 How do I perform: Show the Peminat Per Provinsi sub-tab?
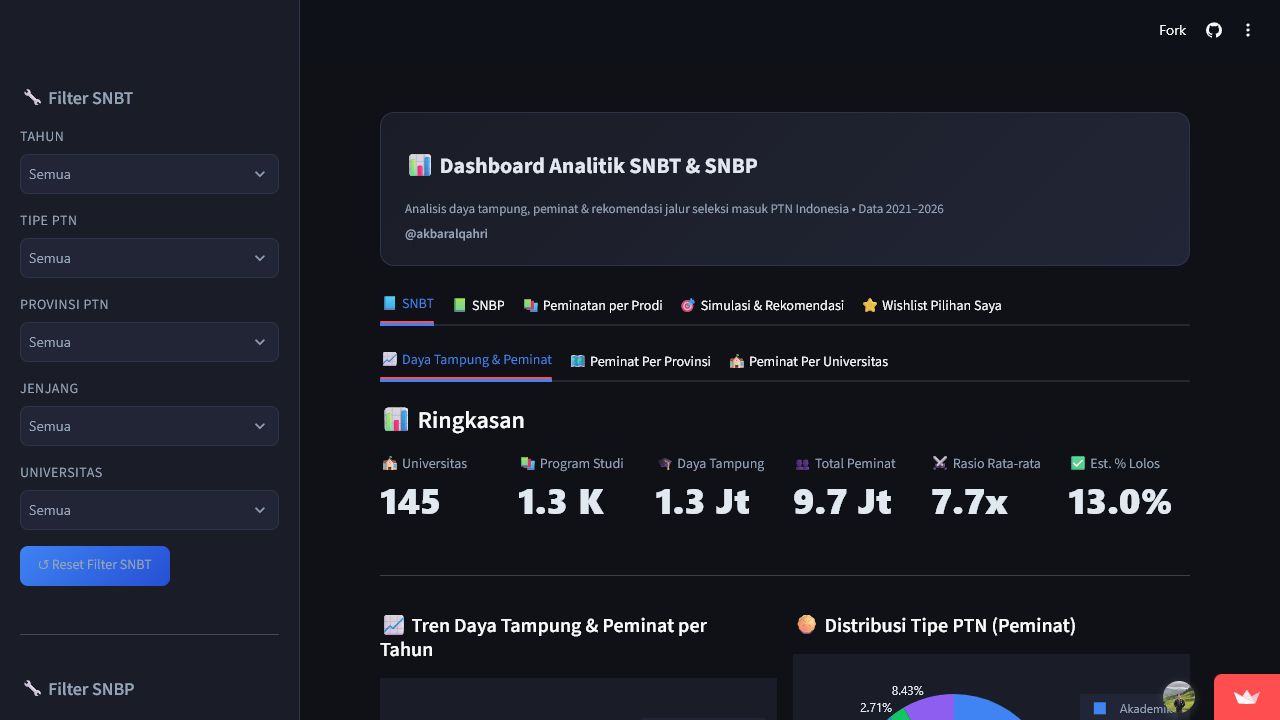pos(640,361)
